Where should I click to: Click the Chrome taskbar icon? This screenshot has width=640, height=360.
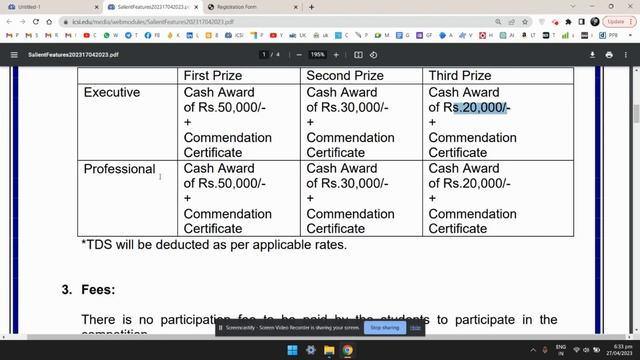[347, 350]
